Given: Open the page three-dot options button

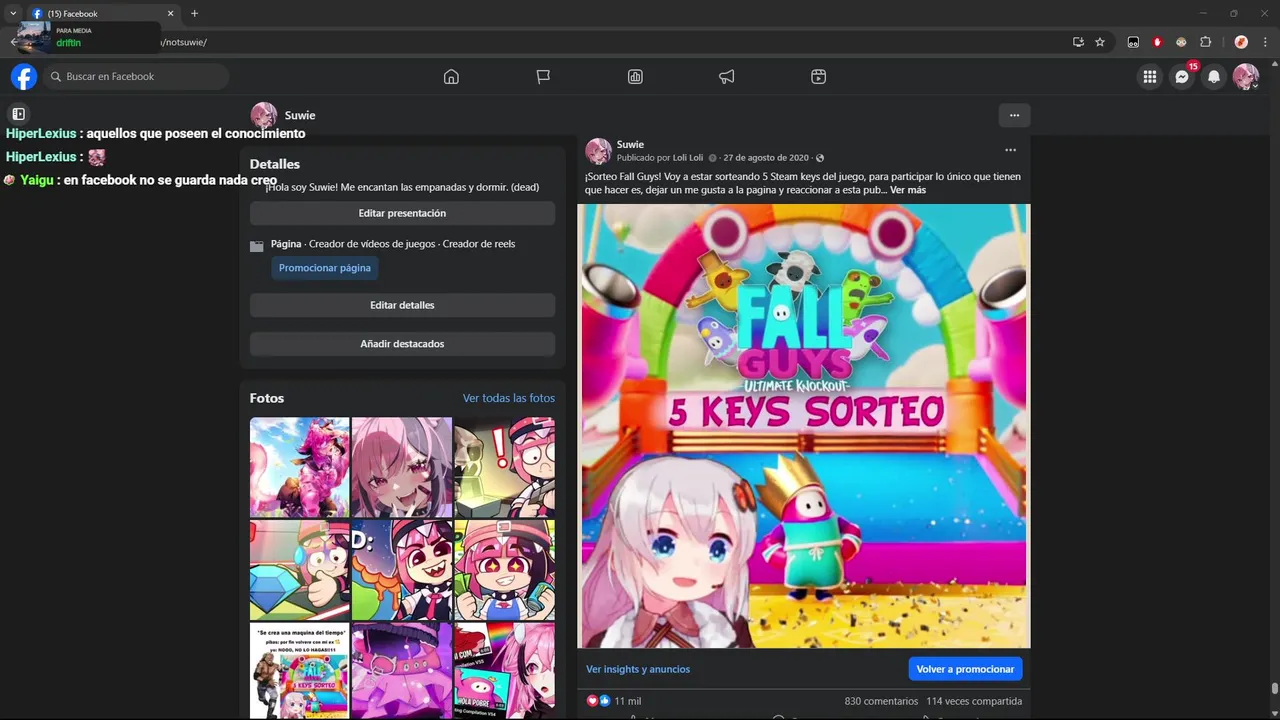Looking at the screenshot, I should tap(1014, 115).
